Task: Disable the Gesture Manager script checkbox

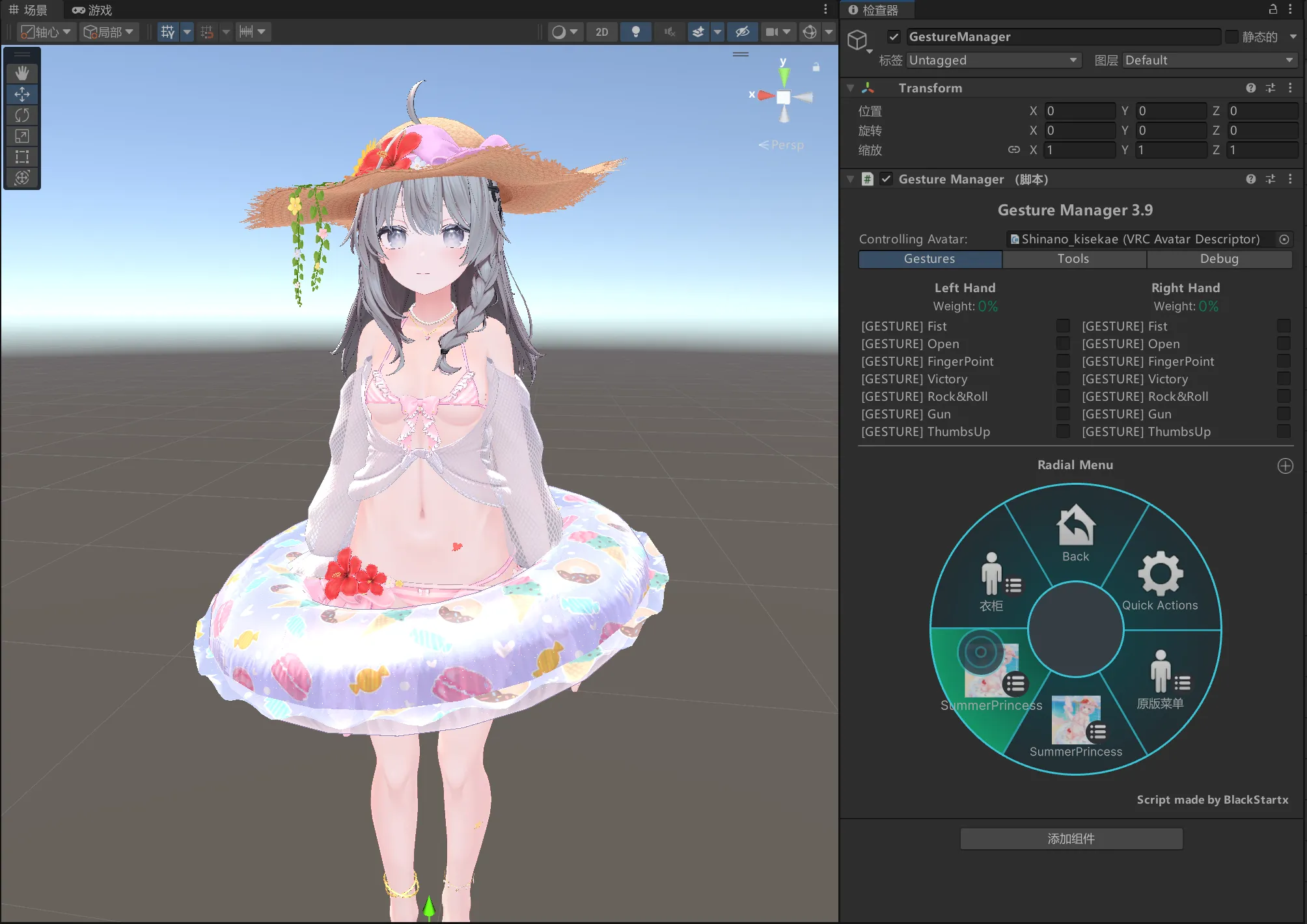Action: click(x=886, y=179)
